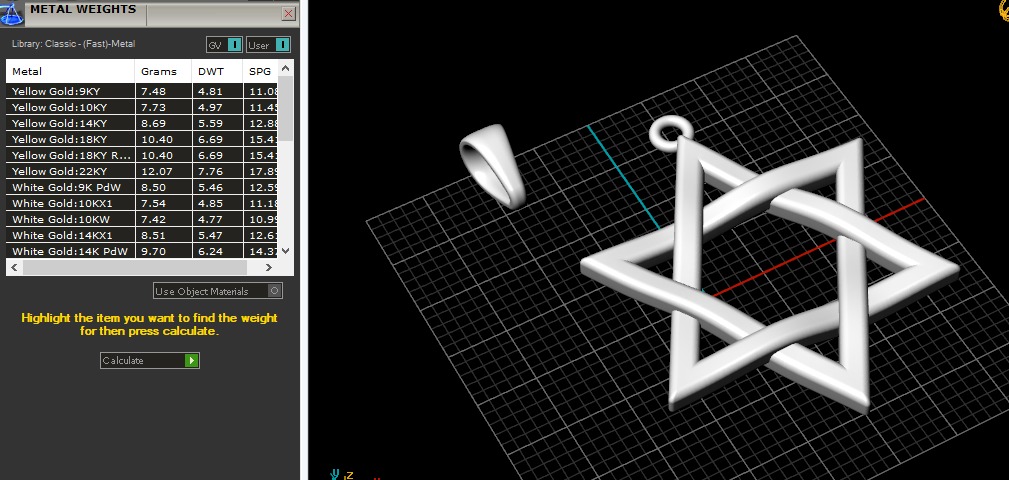Click the right arrow of horizontal scrollbar
1009x480 pixels.
click(x=269, y=267)
